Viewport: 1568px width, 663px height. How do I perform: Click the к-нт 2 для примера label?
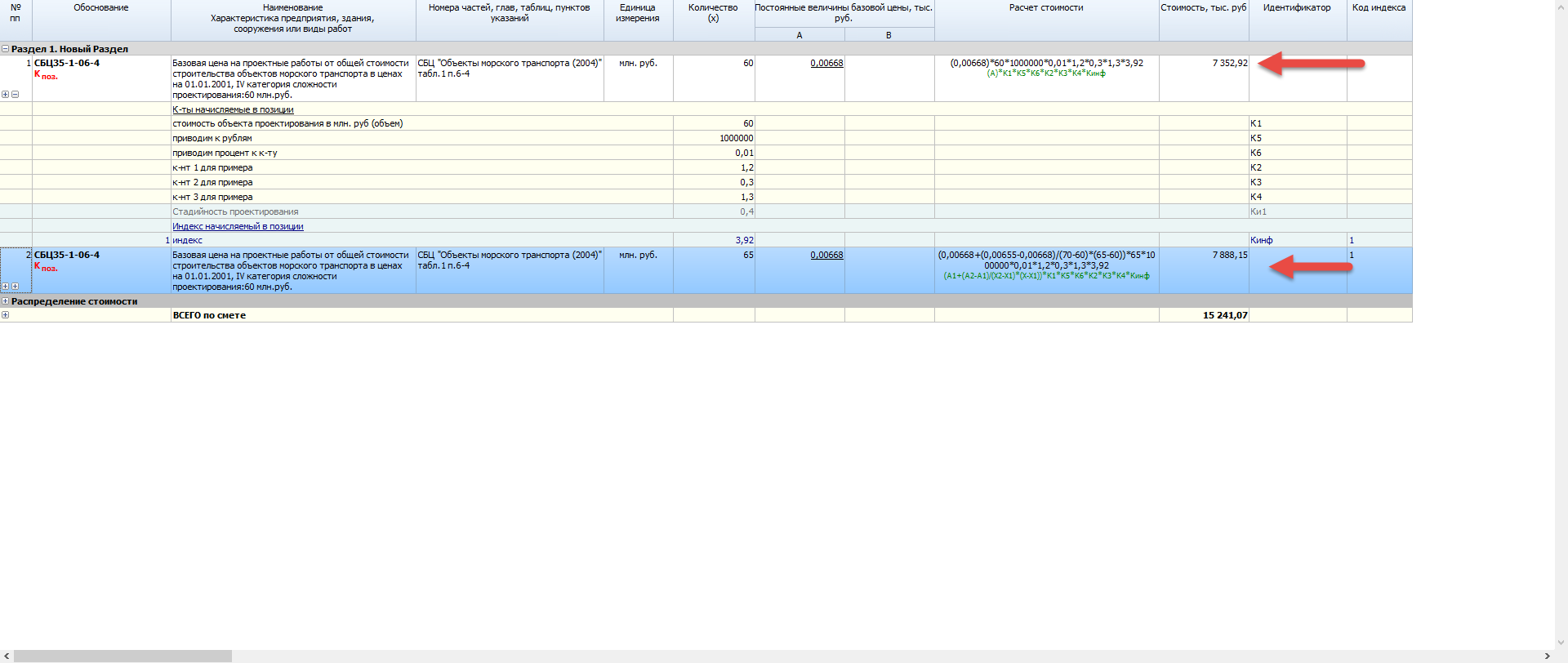tap(212, 182)
